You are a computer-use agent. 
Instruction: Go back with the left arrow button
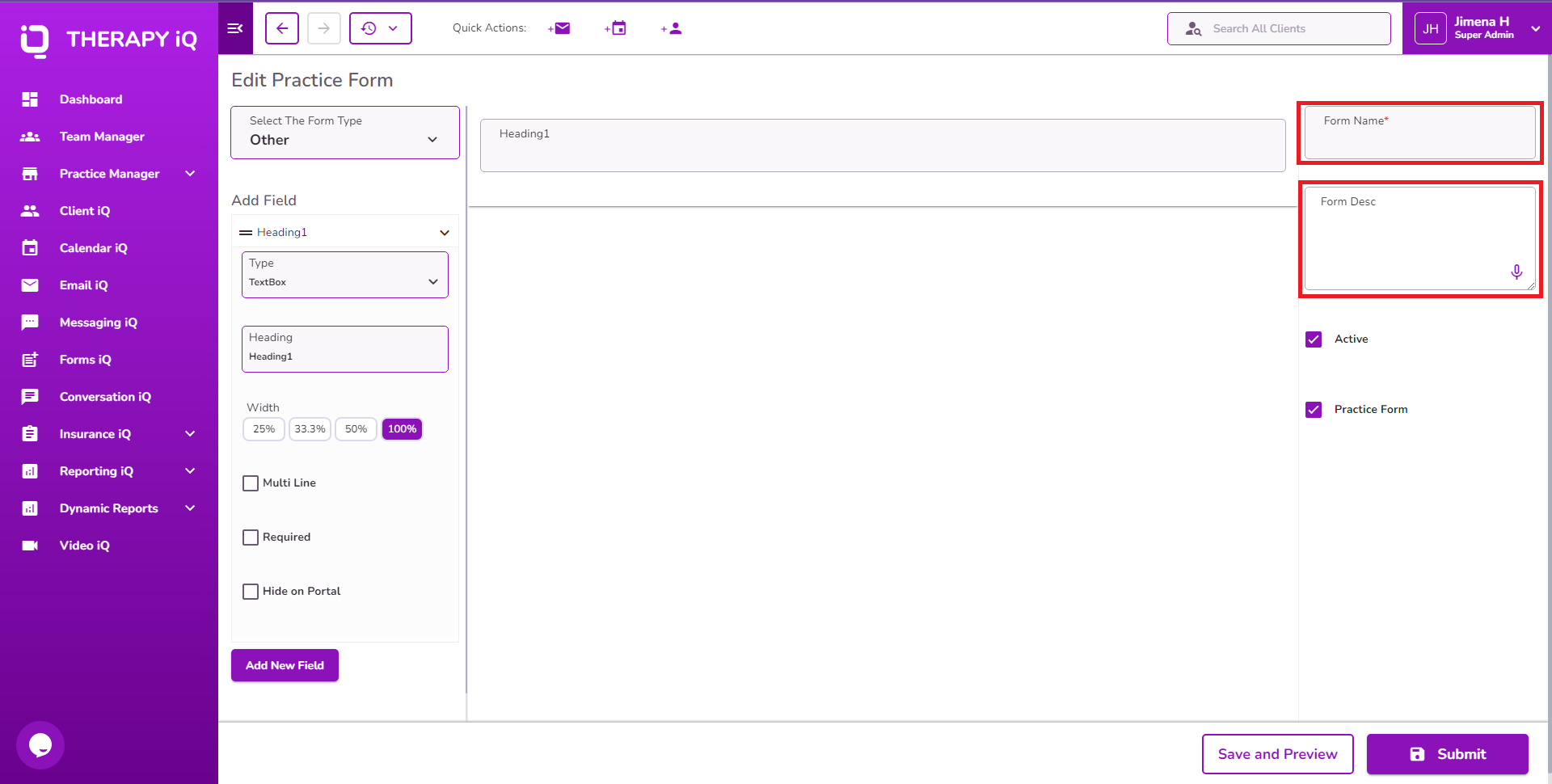[282, 28]
